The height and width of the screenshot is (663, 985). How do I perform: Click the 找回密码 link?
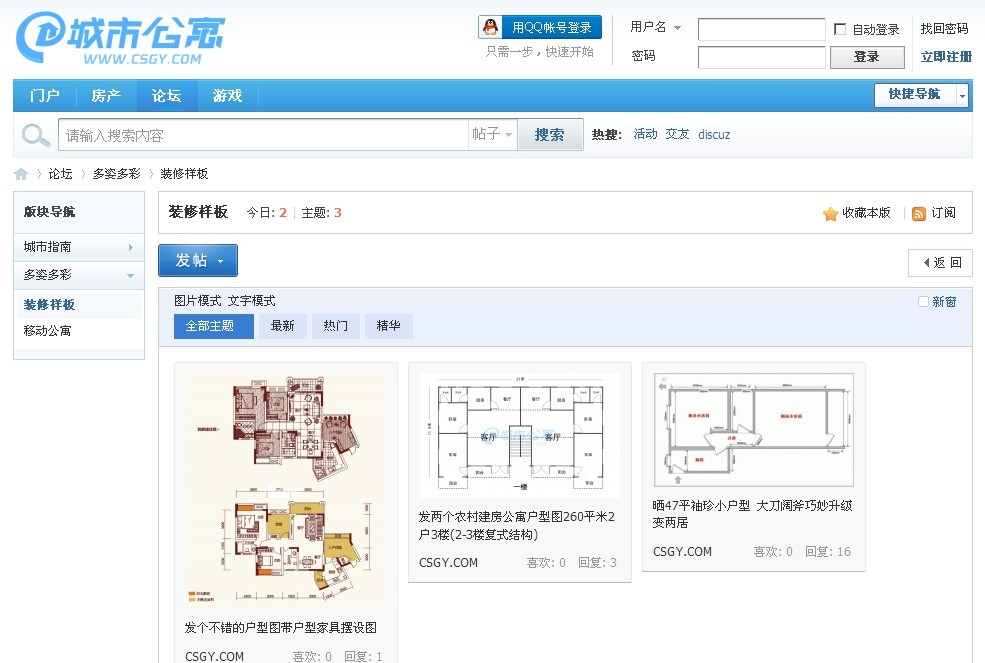pos(944,29)
